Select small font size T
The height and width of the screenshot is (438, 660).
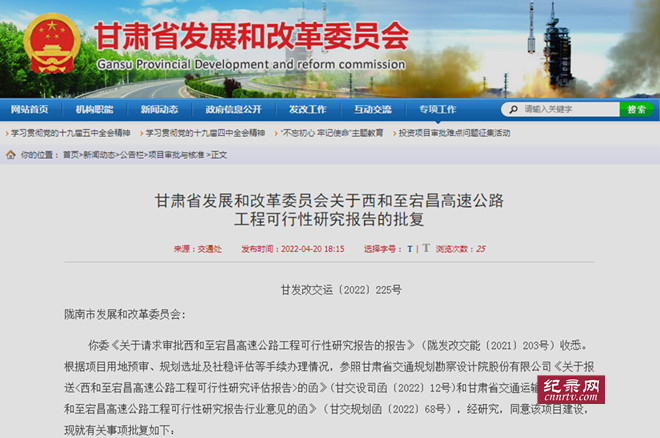(410, 249)
